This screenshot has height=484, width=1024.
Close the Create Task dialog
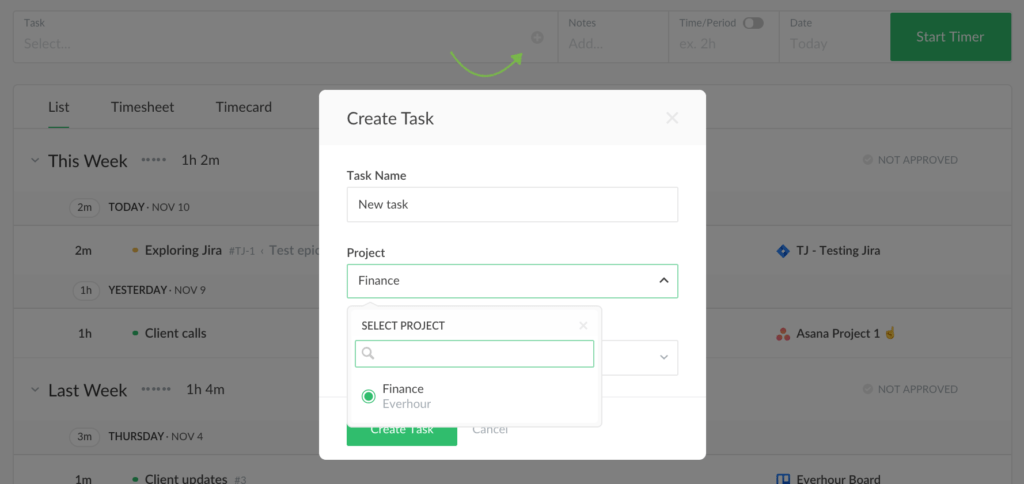pyautogui.click(x=672, y=118)
